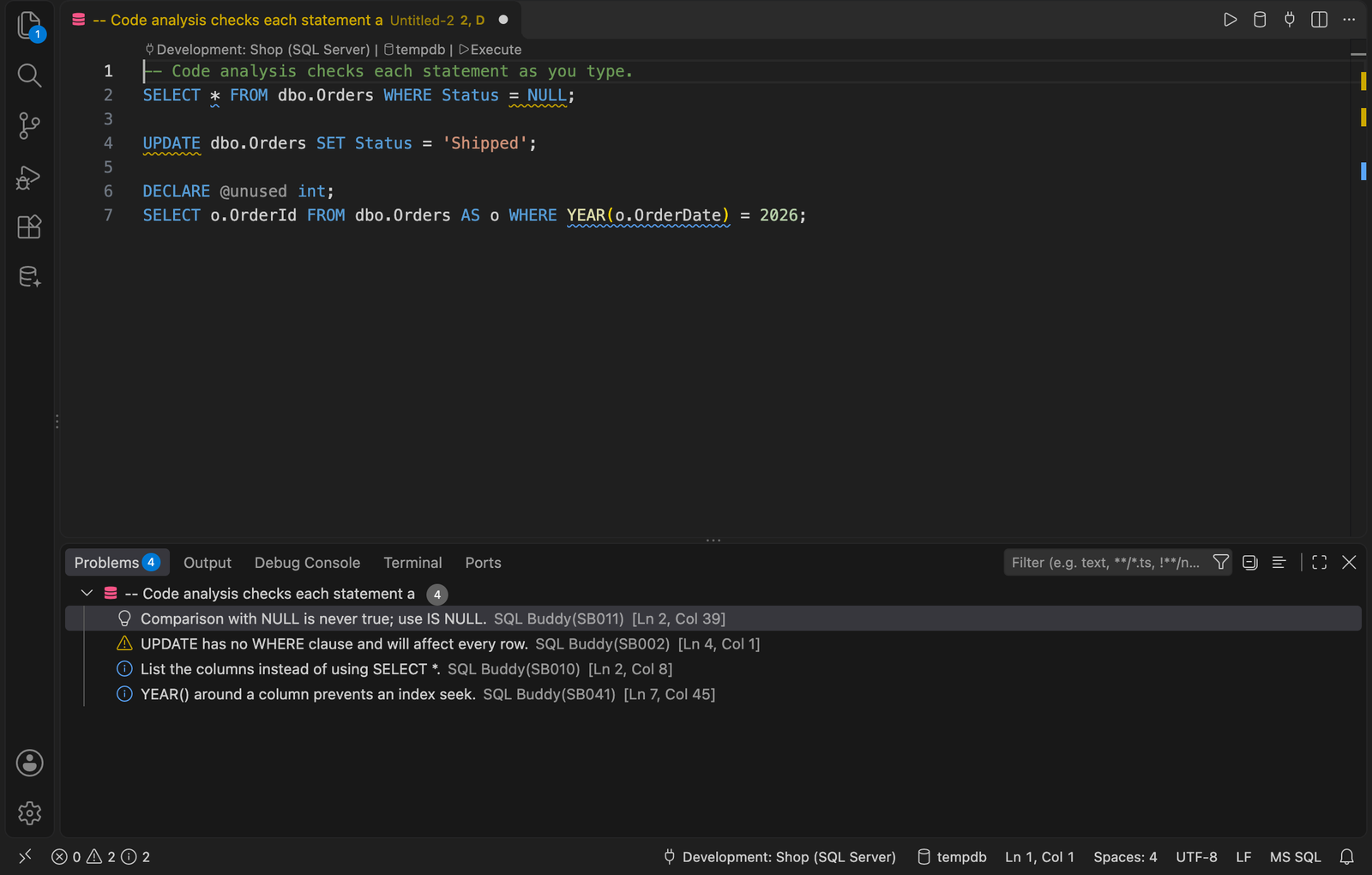1372x875 pixels.
Task: Split the editor to the right
Action: pos(1320,20)
